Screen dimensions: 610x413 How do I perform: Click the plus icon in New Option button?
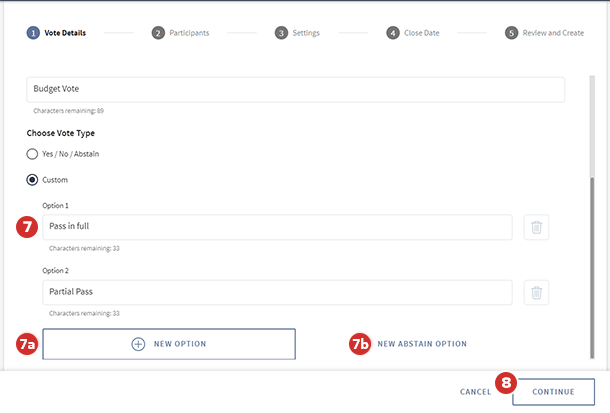[x=138, y=344]
